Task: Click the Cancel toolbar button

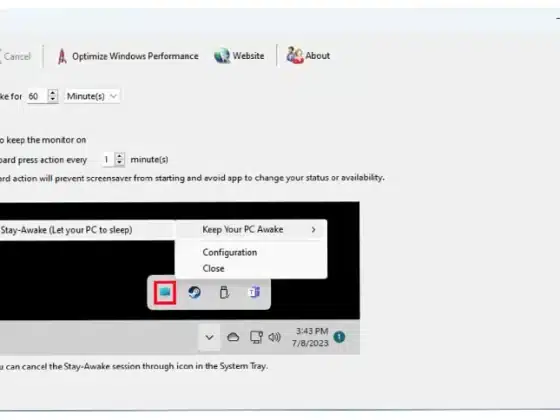Action: [x=15, y=56]
